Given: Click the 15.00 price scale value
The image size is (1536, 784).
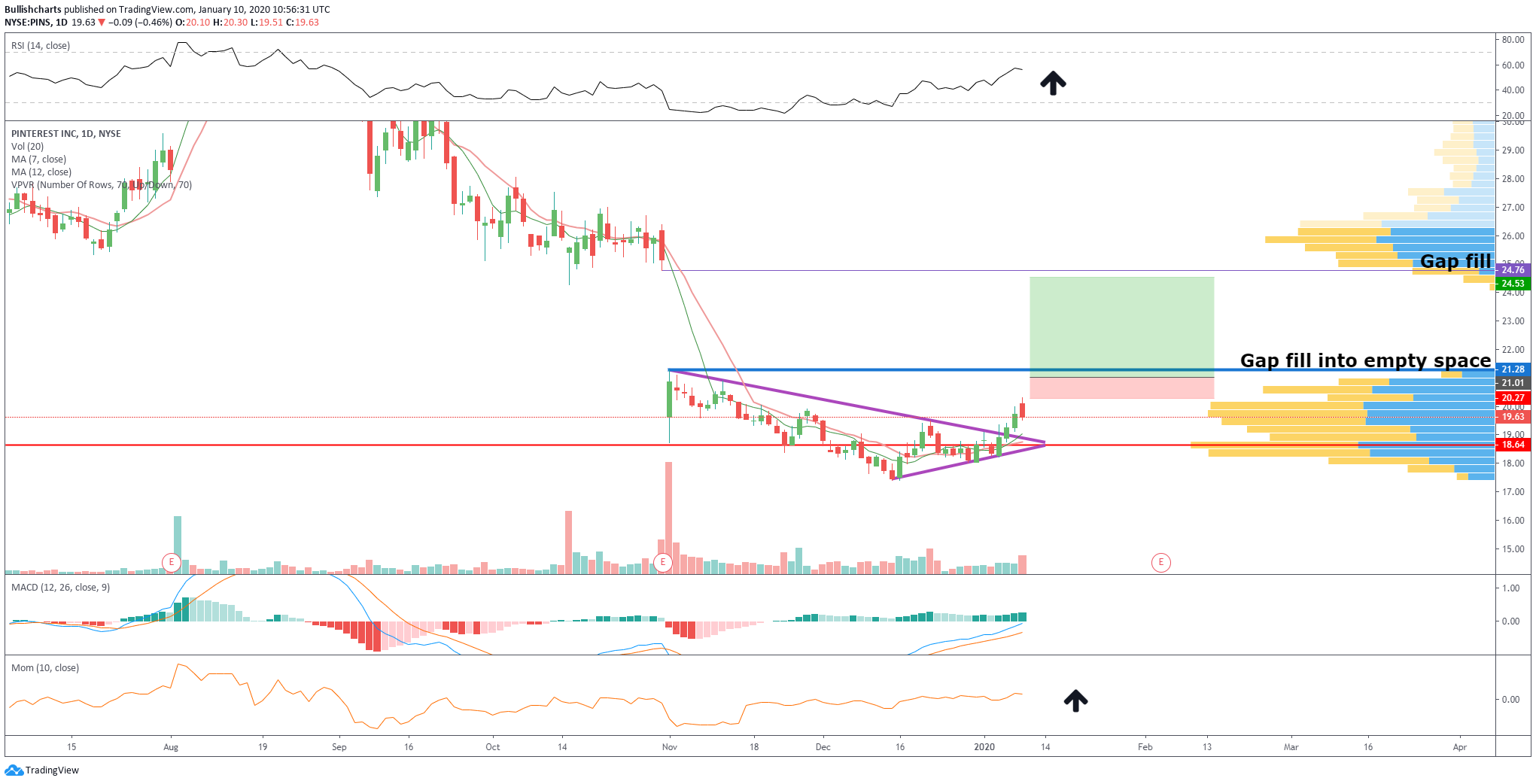Looking at the screenshot, I should pos(1513,549).
